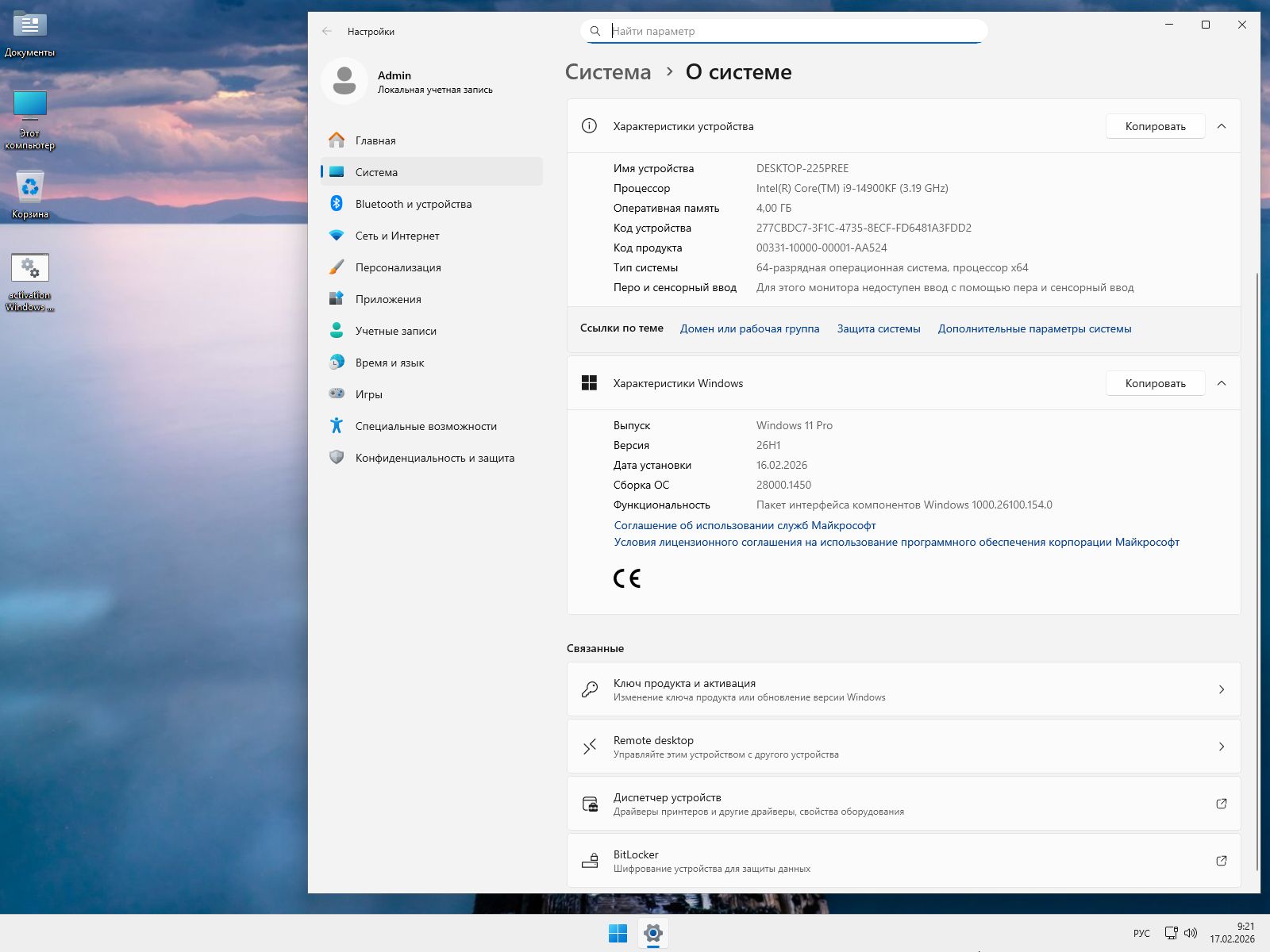The height and width of the screenshot is (952, 1270).
Task: Open the Bluetooth и устройства section
Action: 337,204
